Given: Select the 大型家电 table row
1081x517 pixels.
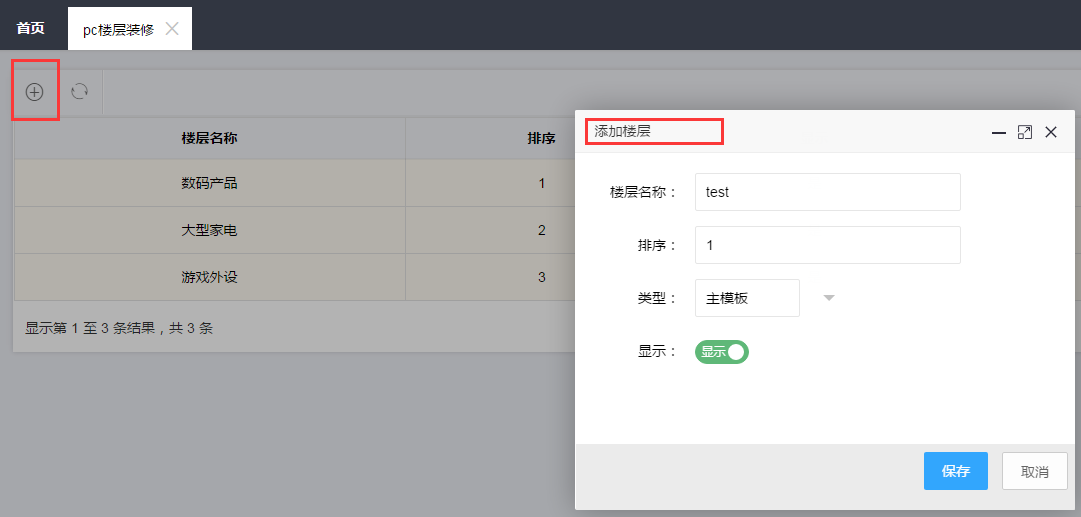Looking at the screenshot, I should point(294,230).
